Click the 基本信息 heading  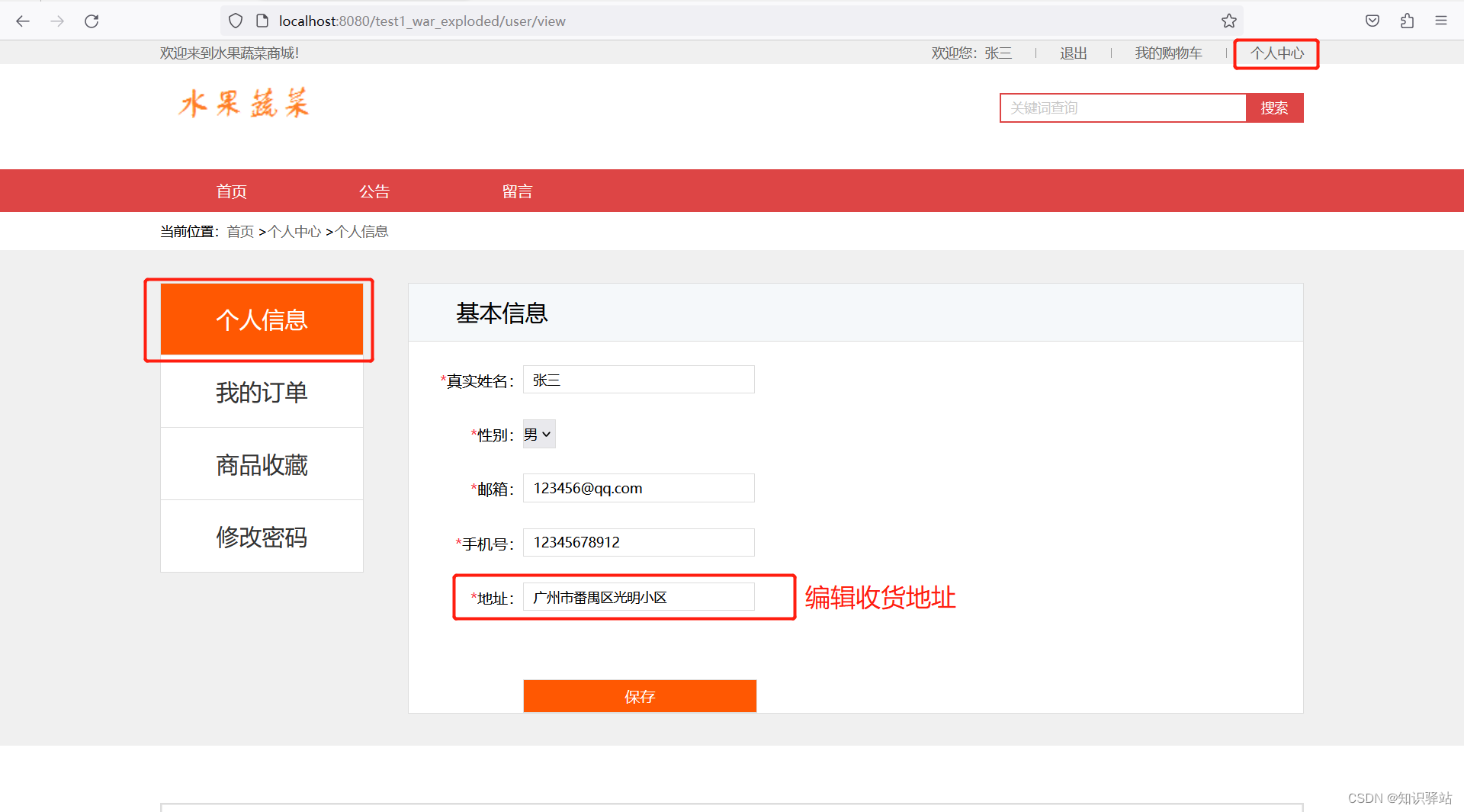(502, 313)
